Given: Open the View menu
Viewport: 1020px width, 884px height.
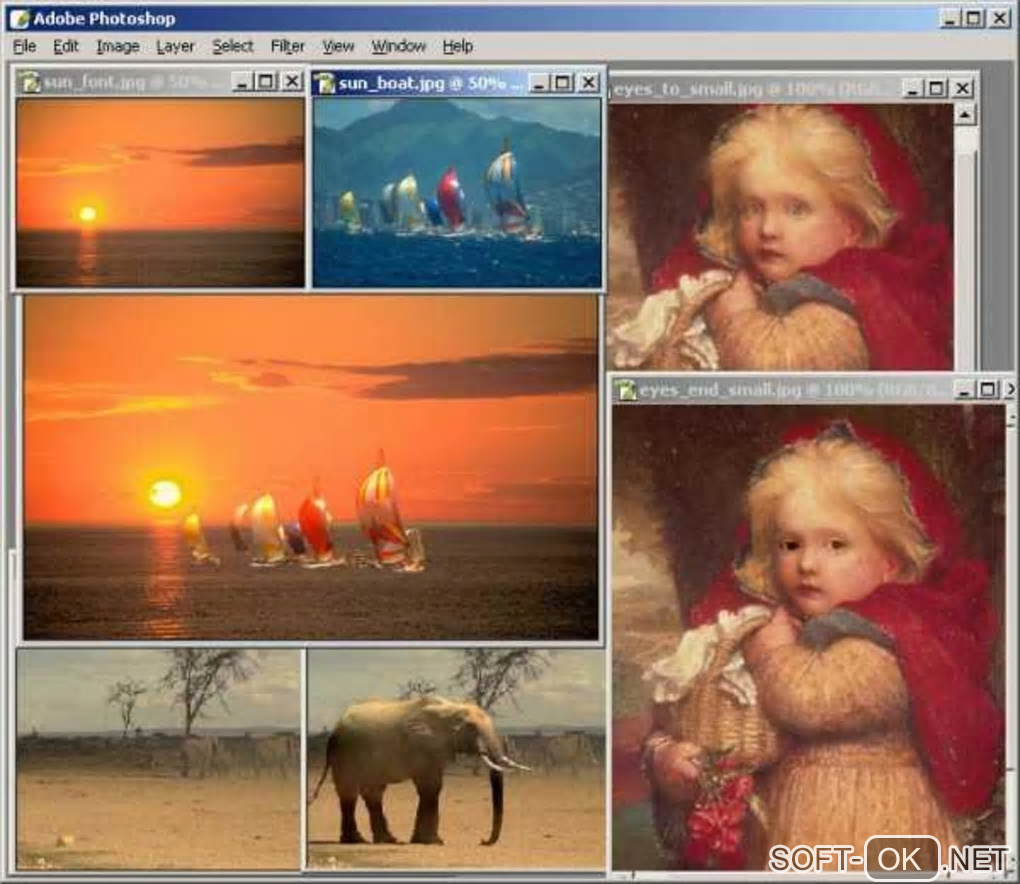Looking at the screenshot, I should [338, 46].
